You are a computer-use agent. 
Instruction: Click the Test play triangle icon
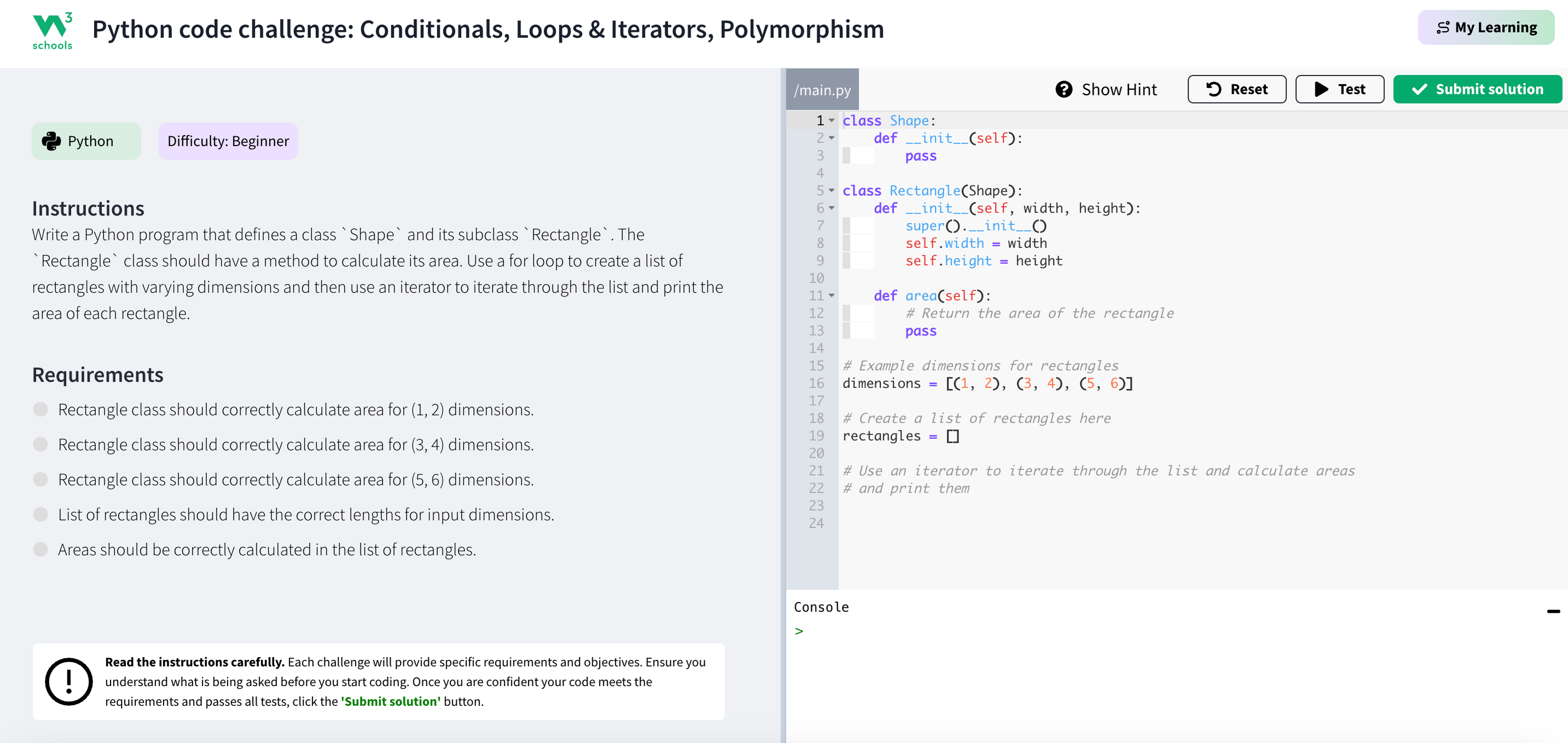[1321, 89]
